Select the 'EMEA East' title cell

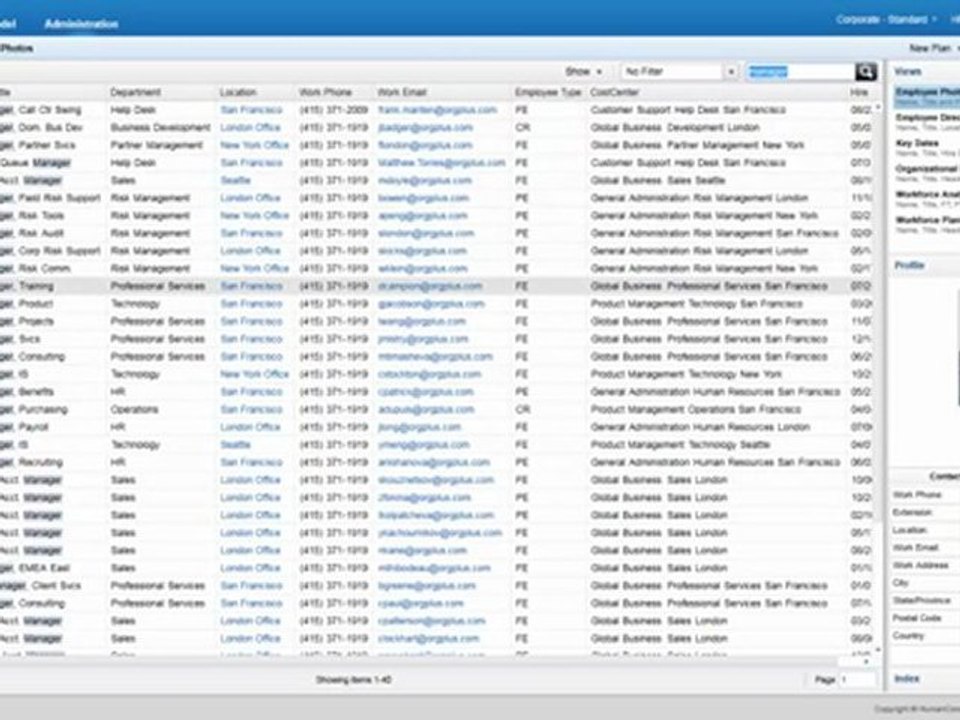click(35, 568)
